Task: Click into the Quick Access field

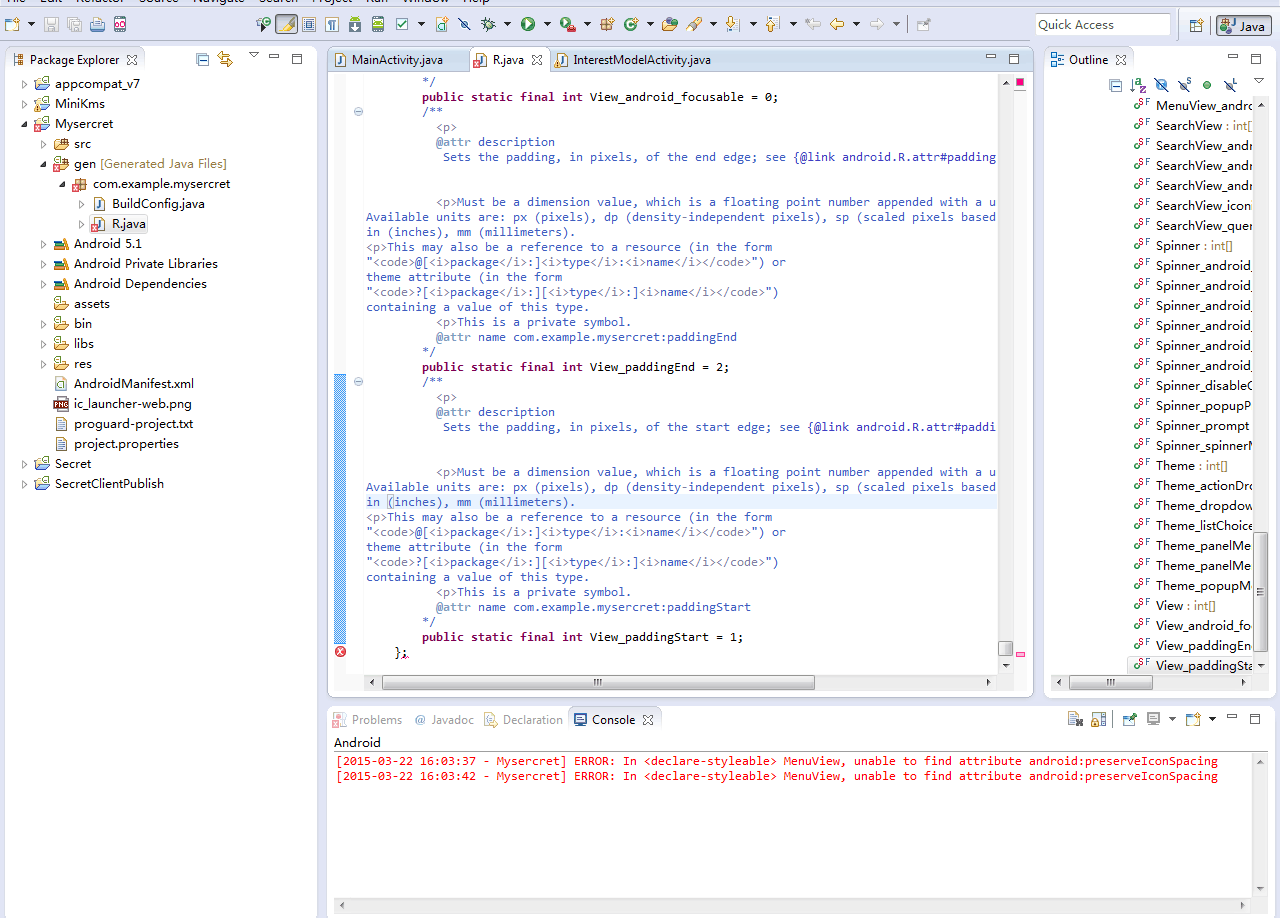Action: pyautogui.click(x=1102, y=24)
